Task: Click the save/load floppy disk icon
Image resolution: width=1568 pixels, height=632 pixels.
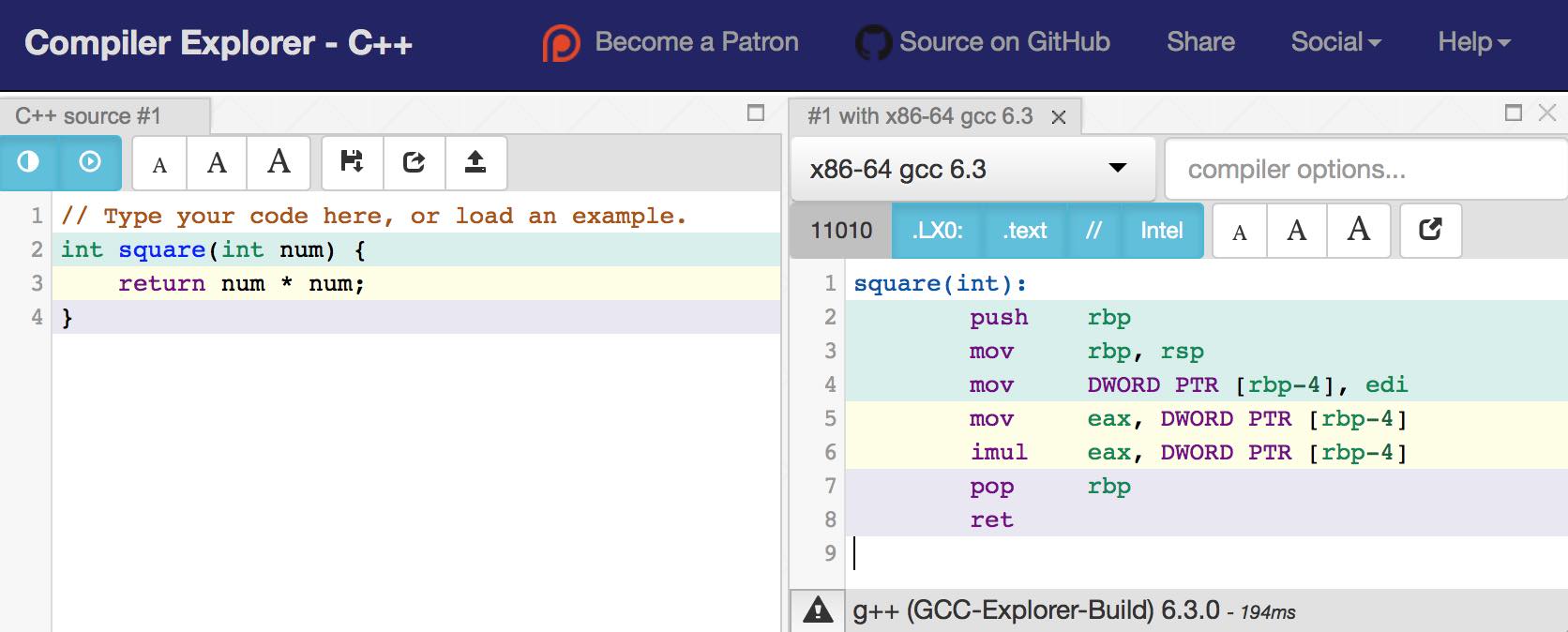Action: click(352, 162)
